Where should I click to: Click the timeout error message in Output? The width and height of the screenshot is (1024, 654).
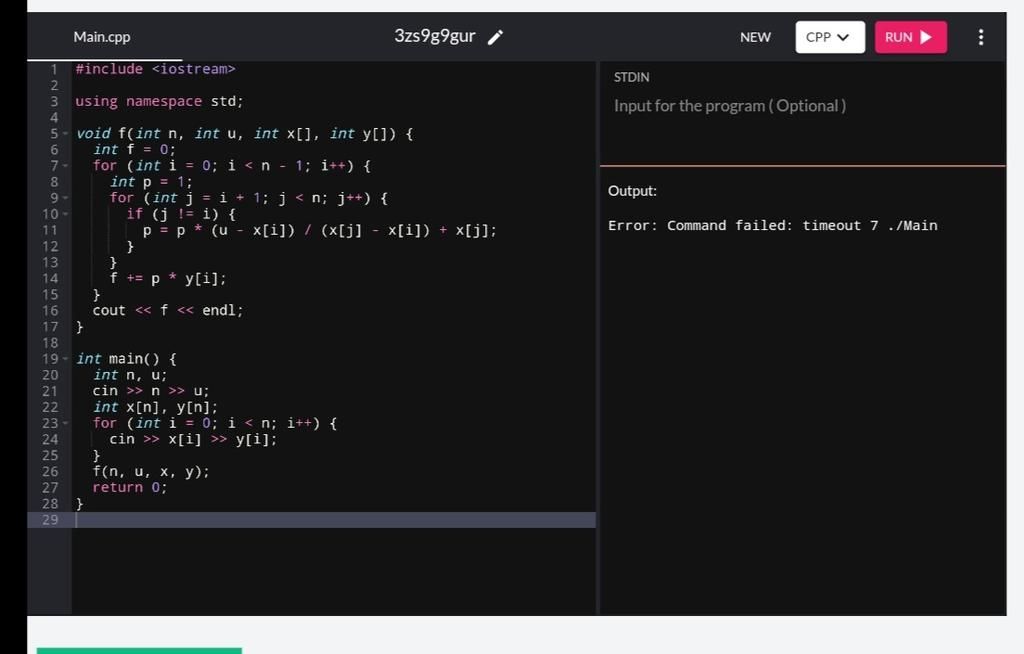click(x=773, y=225)
